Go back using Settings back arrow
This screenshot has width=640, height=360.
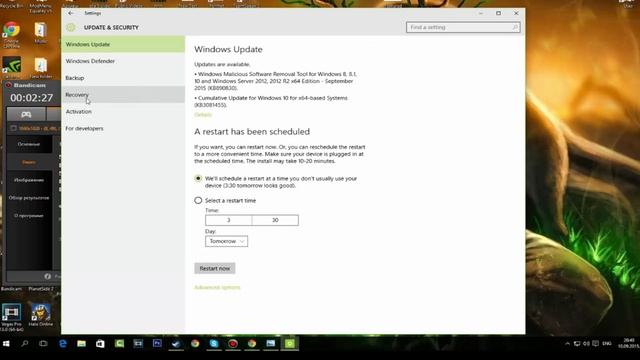coord(71,13)
